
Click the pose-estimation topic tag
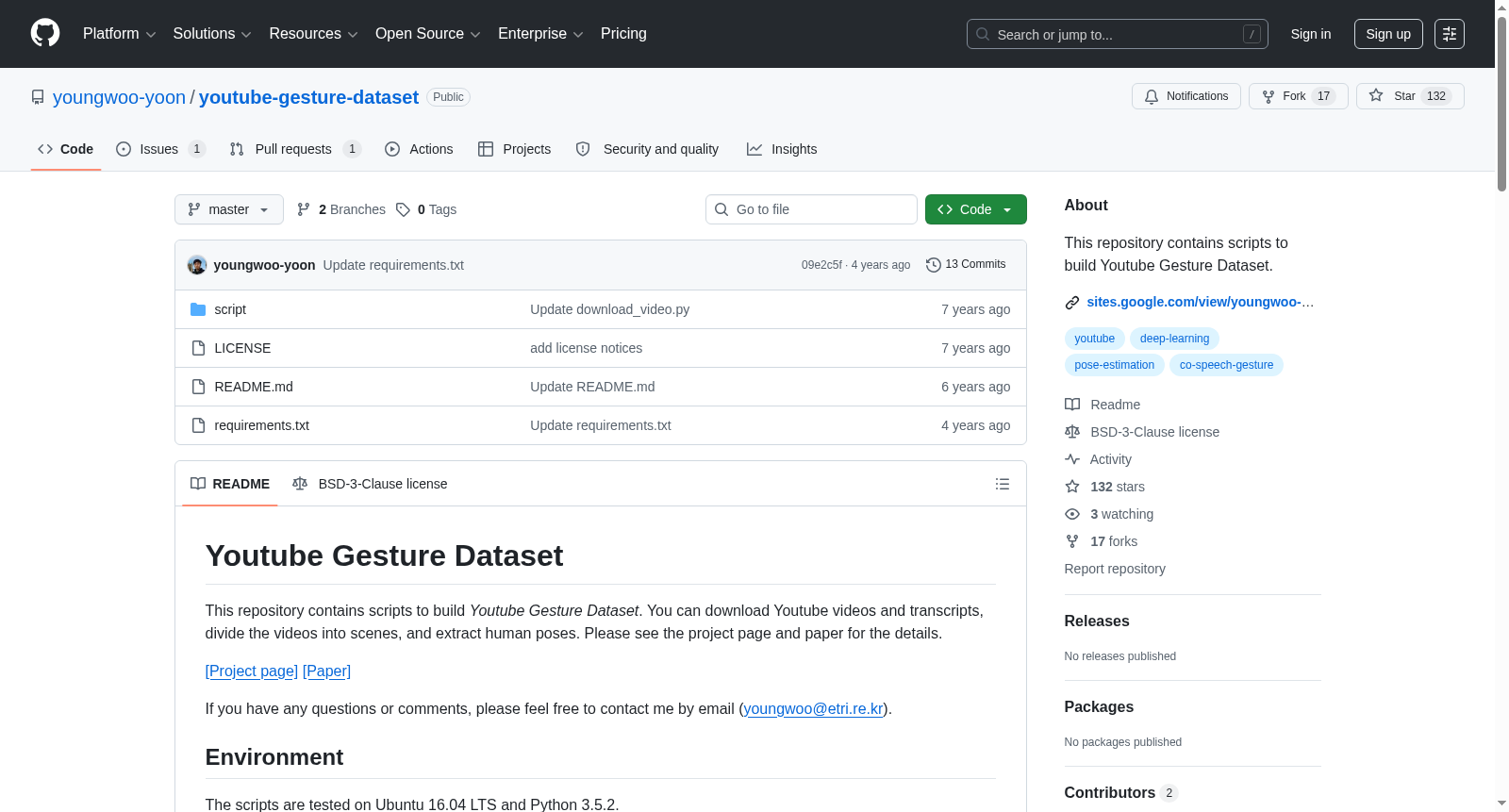[1115, 365]
